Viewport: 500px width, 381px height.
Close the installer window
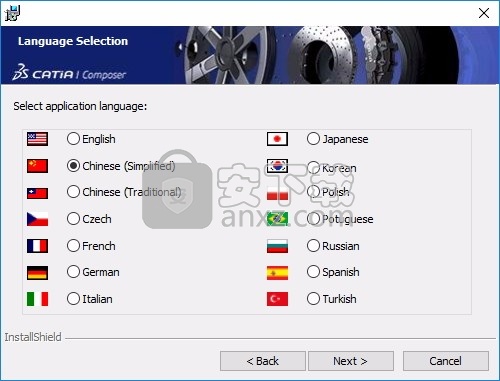click(484, 13)
